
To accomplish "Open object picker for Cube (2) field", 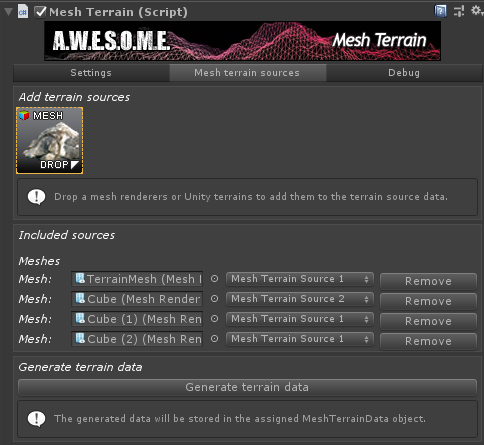I will (x=214, y=339).
